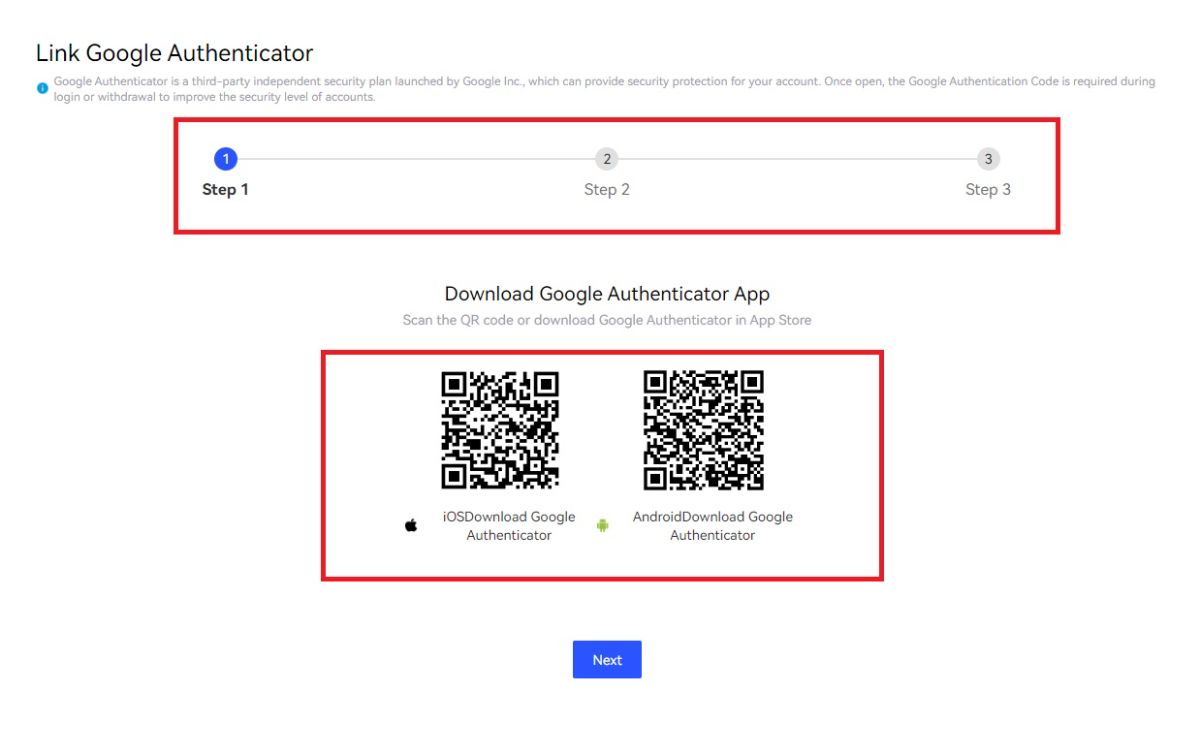The height and width of the screenshot is (754, 1200).
Task: Click 'Scan the QR code' instruction text
Action: coord(607,320)
